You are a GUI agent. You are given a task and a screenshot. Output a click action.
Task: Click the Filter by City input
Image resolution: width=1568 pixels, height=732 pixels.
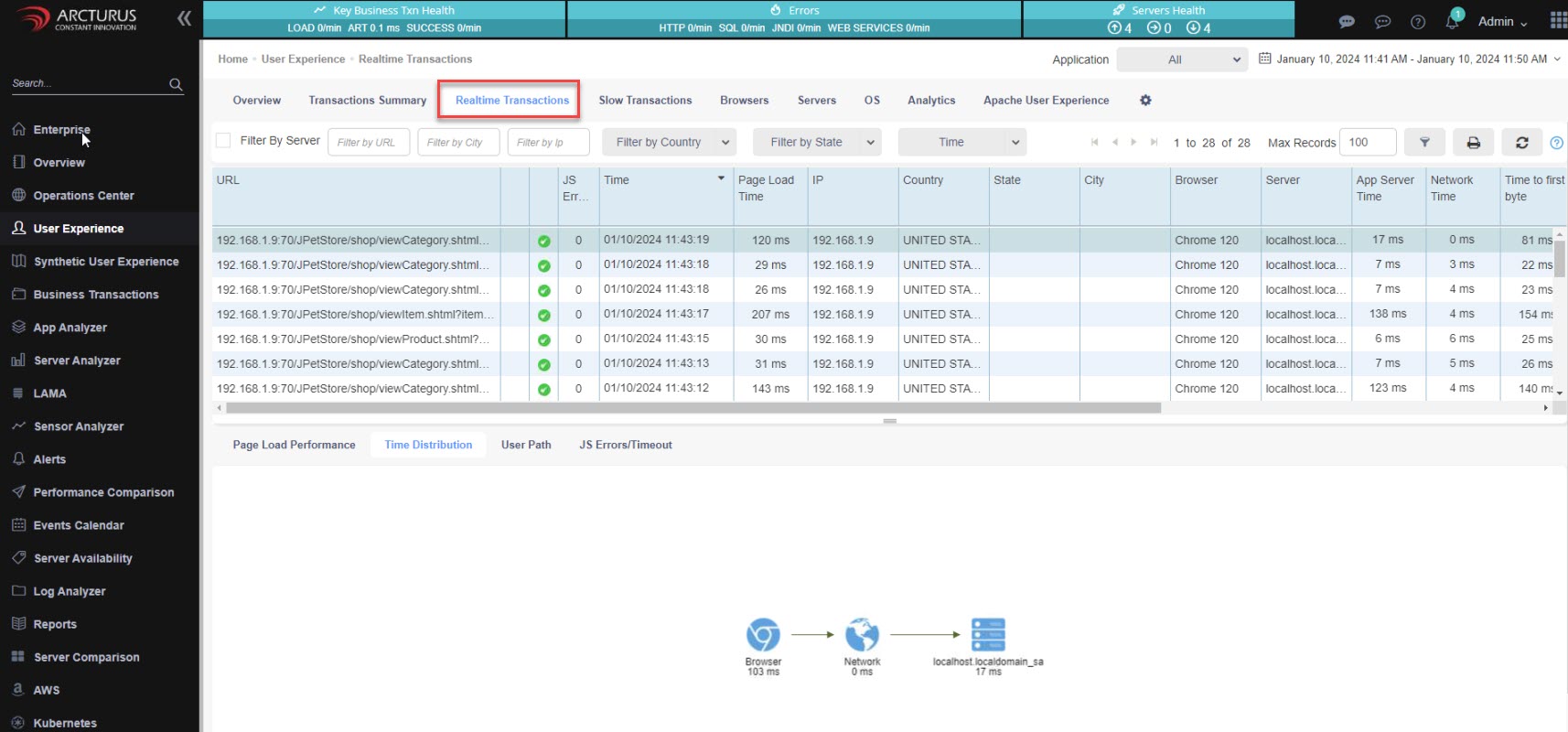coord(458,142)
